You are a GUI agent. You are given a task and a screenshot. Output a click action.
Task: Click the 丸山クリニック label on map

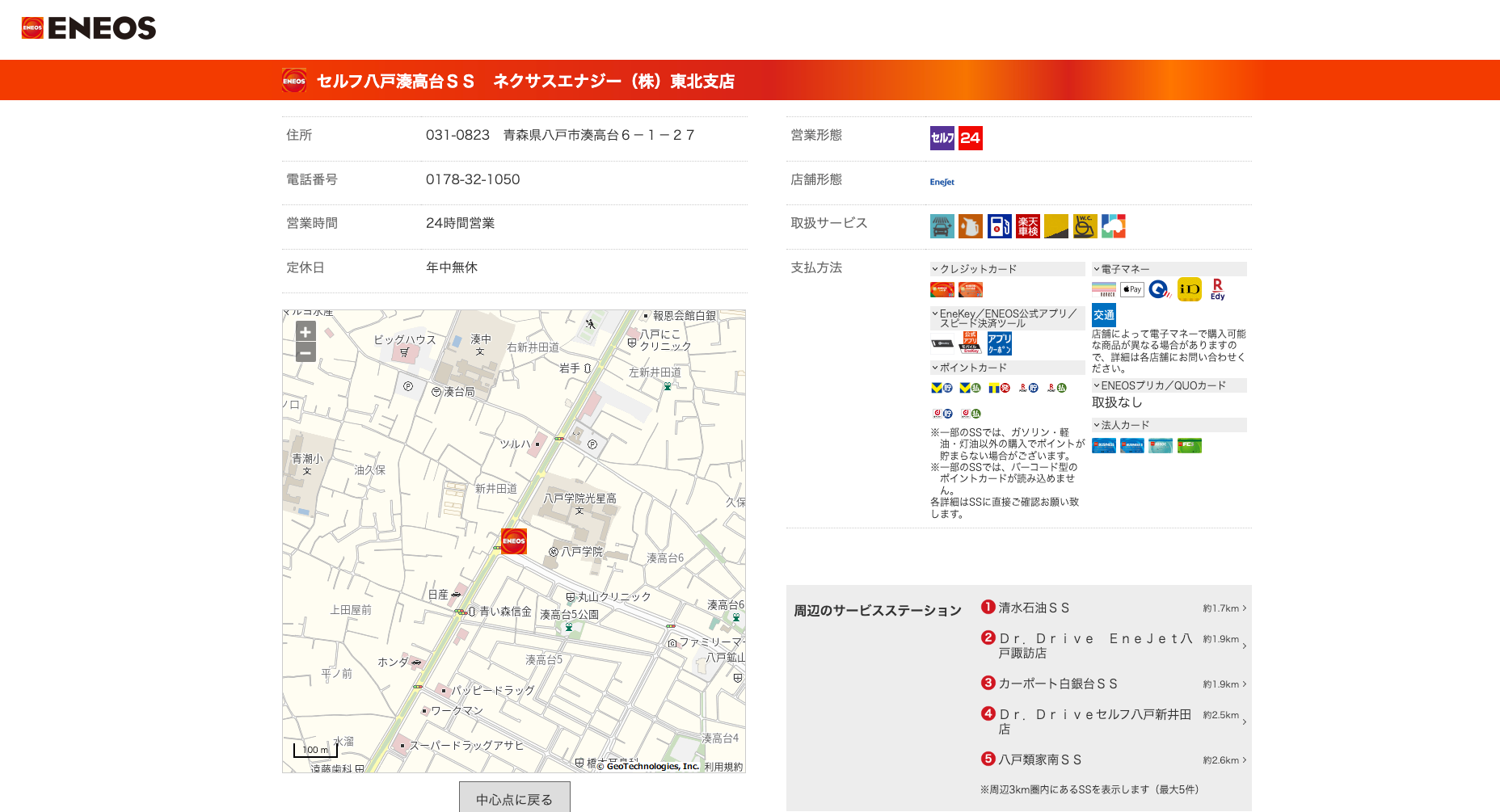[x=613, y=597]
